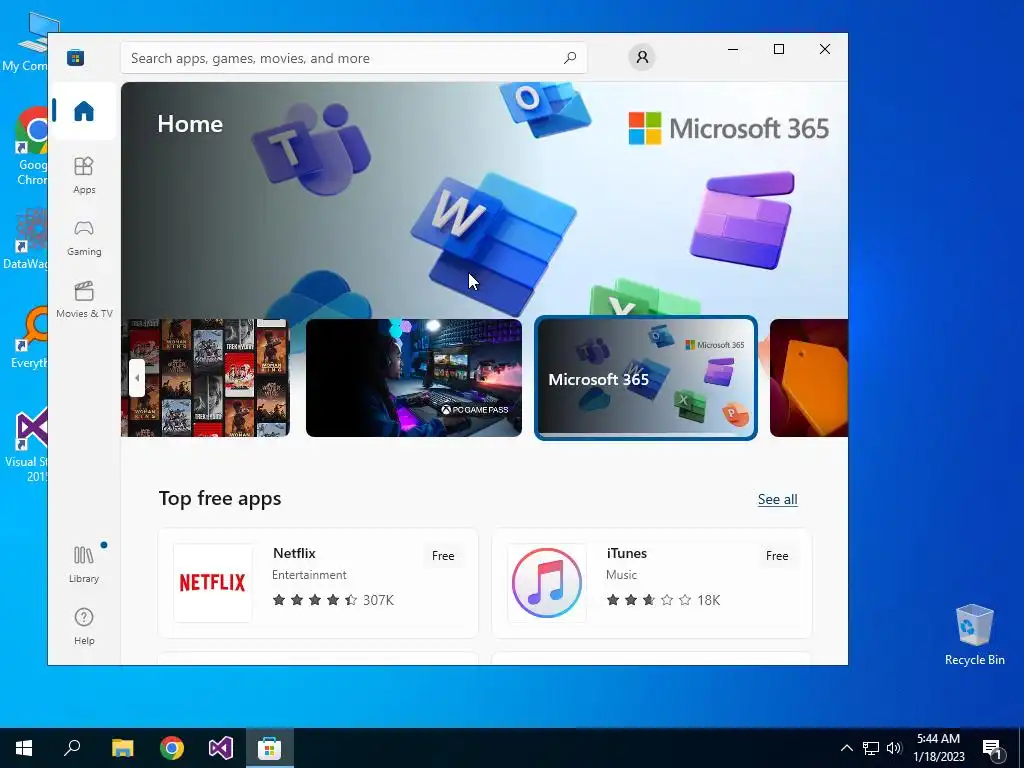The height and width of the screenshot is (768, 1024).
Task: Select the DataWag desktop shortcut
Action: [x=26, y=238]
